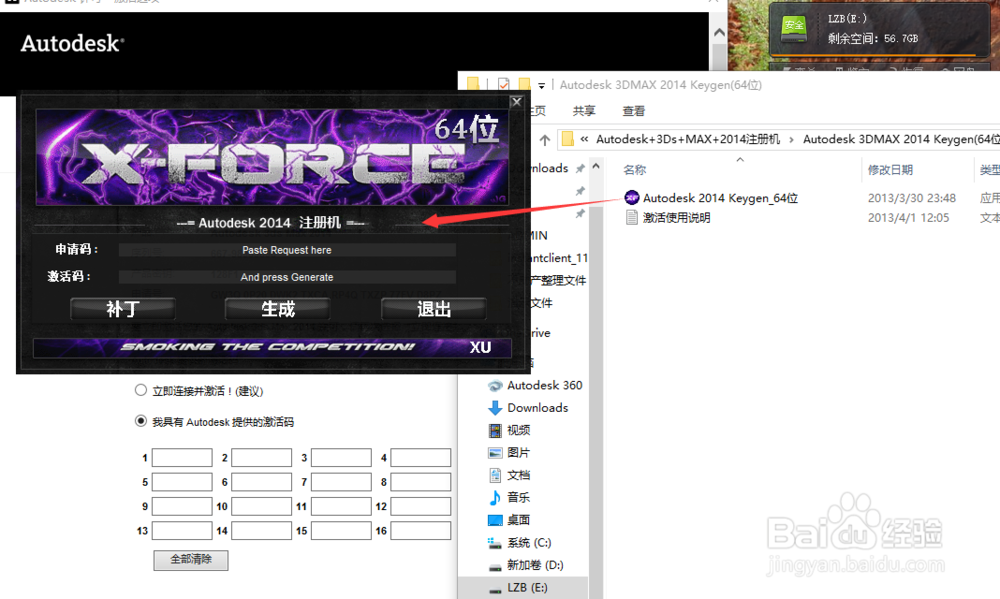Click activation code box number 14

point(261,530)
